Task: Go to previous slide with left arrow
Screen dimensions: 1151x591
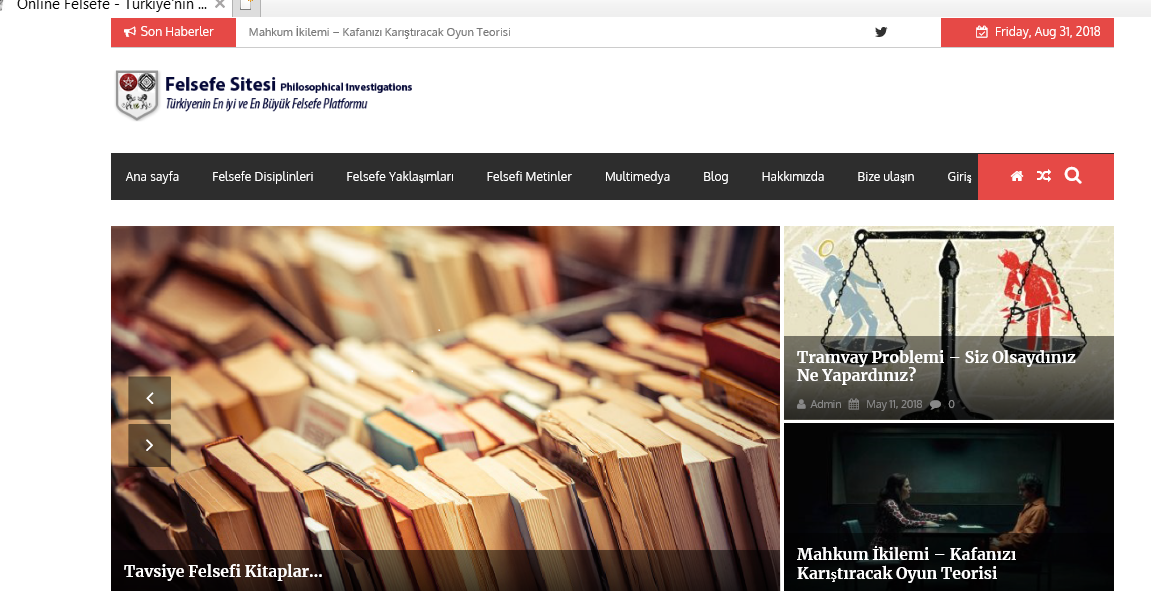Action: [x=150, y=398]
